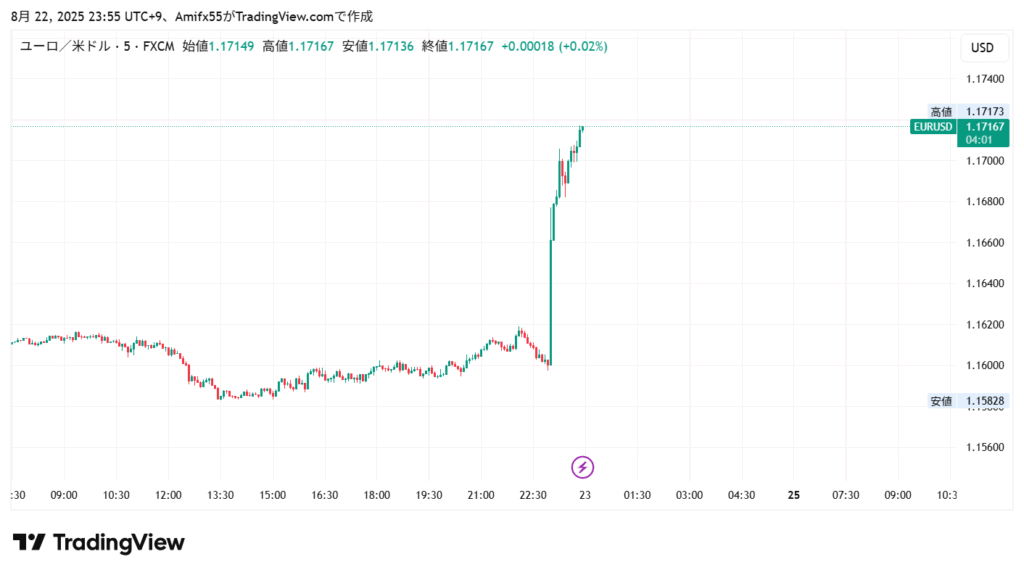The width and height of the screenshot is (1024, 575).
Task: Click the snapshot date and author header text
Action: pos(191,16)
